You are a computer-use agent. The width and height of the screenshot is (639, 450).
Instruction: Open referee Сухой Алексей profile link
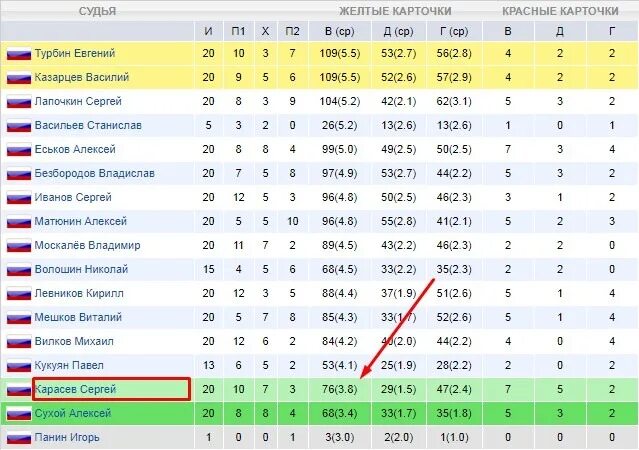(71, 413)
